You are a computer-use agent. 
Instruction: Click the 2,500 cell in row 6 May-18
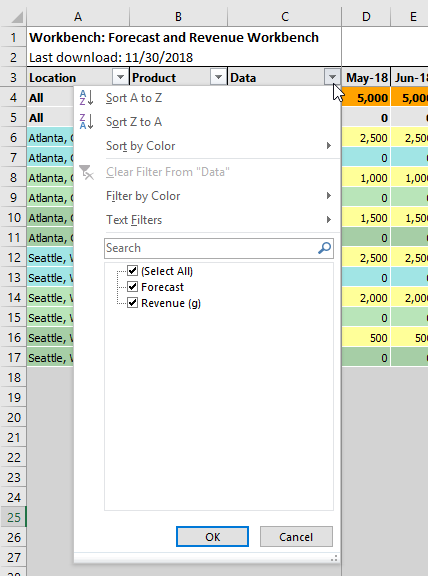tap(366, 138)
